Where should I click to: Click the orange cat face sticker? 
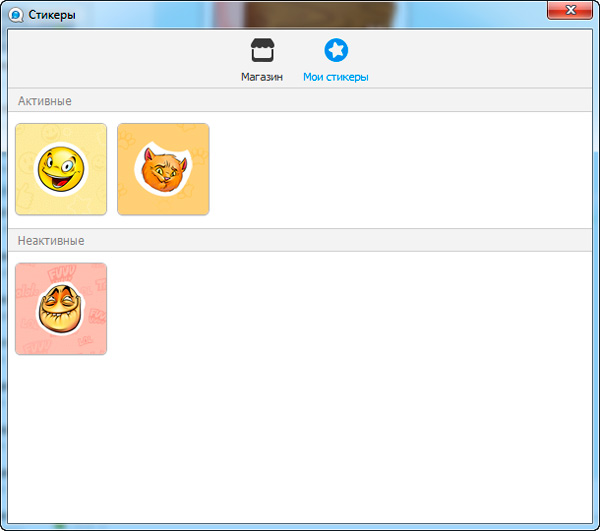click(x=162, y=171)
